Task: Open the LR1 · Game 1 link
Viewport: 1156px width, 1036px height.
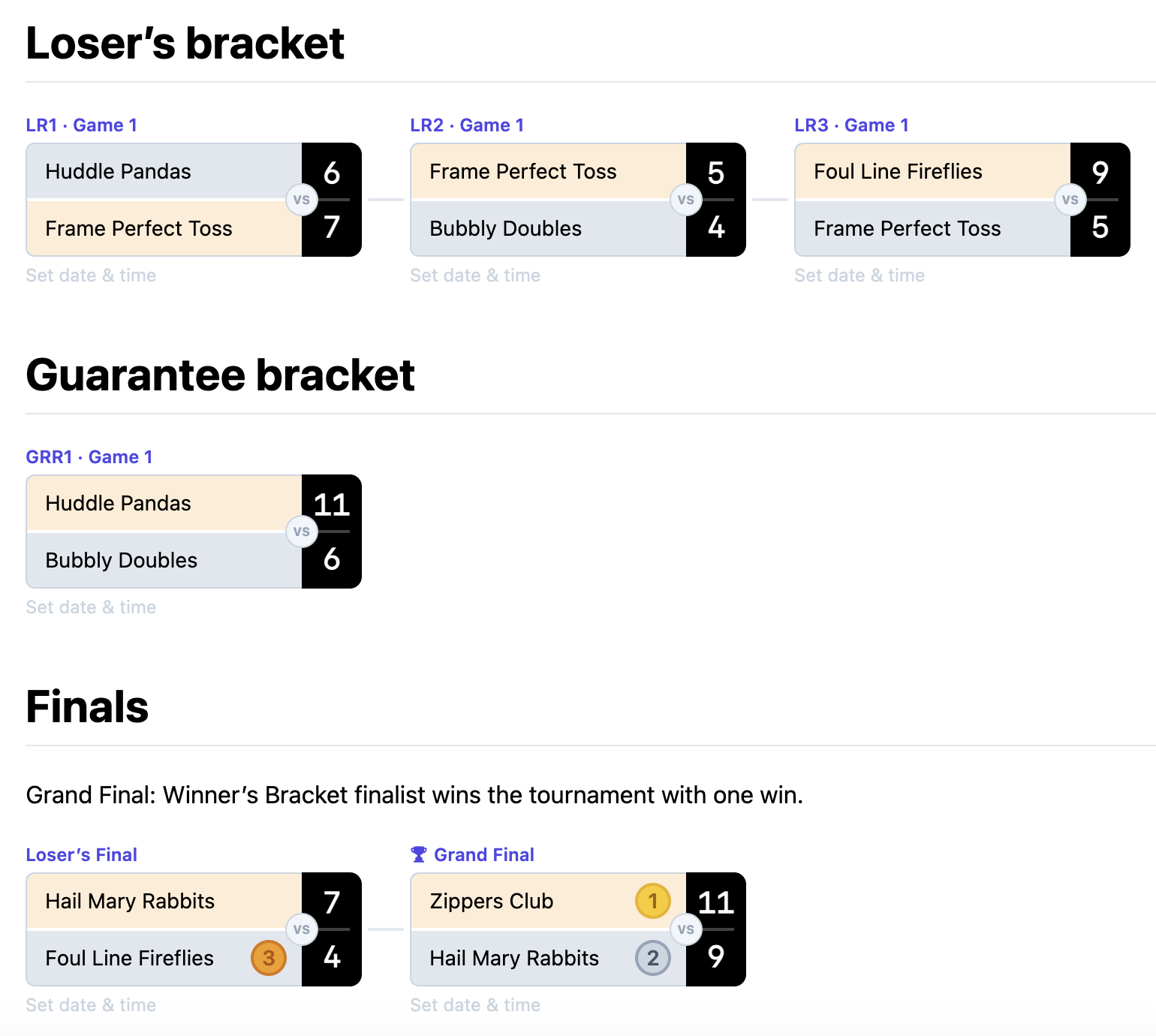Action: point(82,125)
